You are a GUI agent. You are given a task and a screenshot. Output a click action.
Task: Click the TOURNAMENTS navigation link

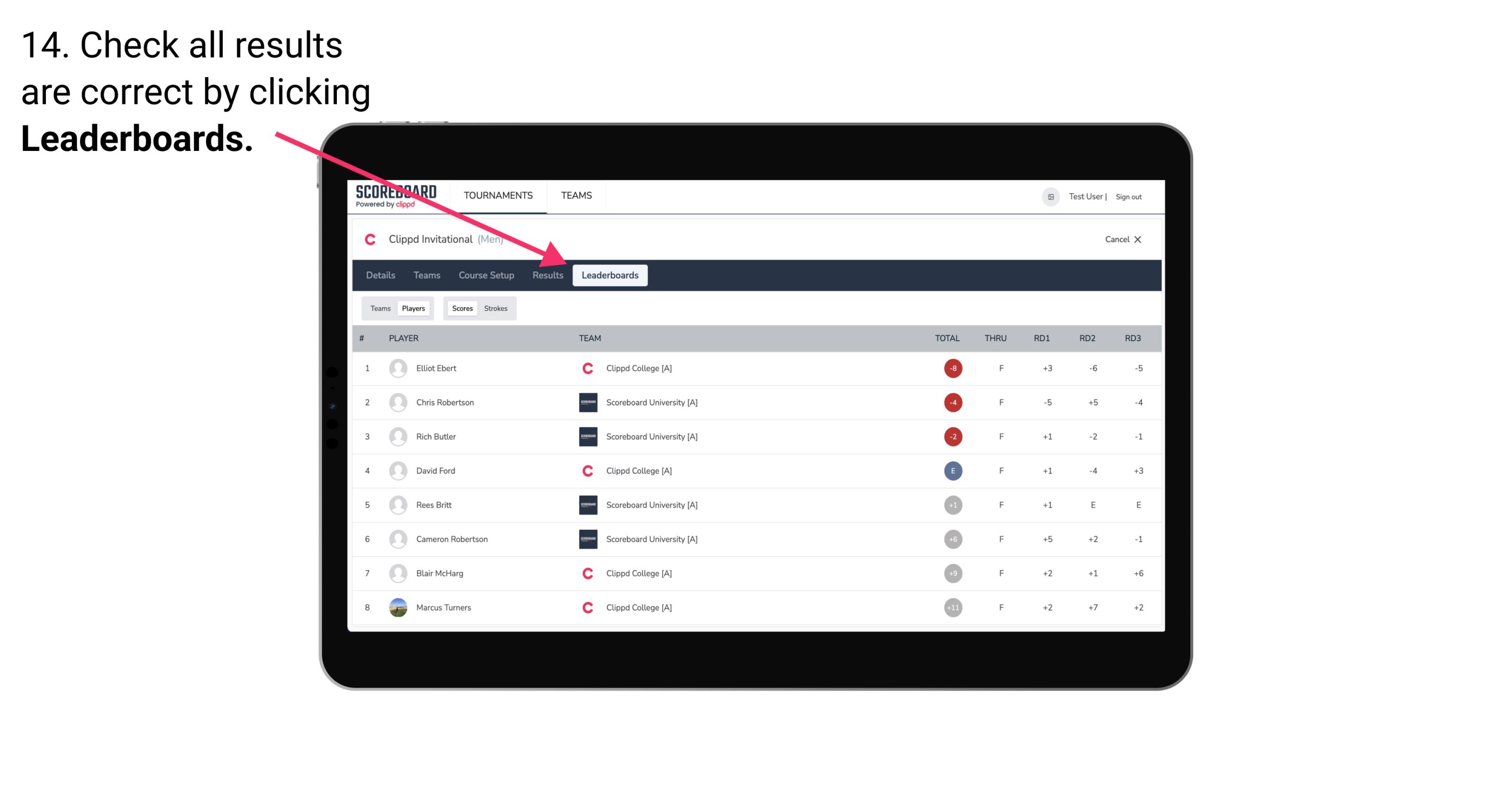(x=500, y=196)
